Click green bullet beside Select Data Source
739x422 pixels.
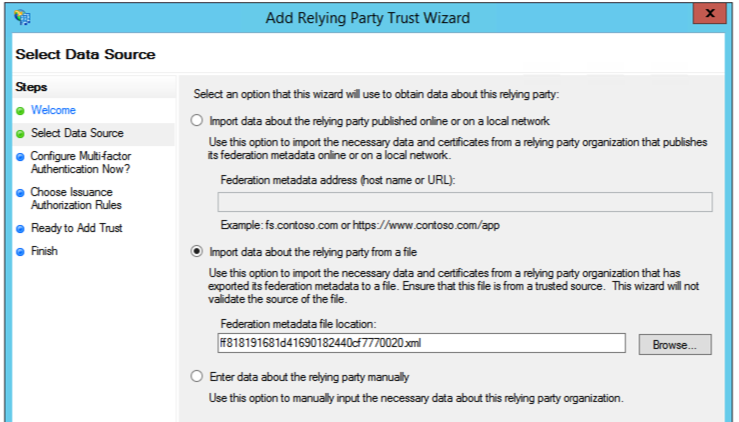pos(20,133)
